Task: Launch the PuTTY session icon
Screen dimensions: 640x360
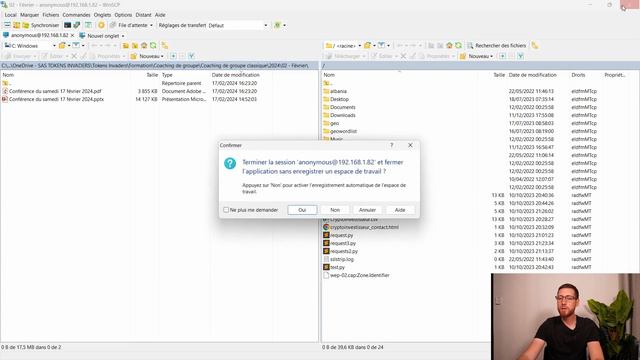Action: coord(77,25)
